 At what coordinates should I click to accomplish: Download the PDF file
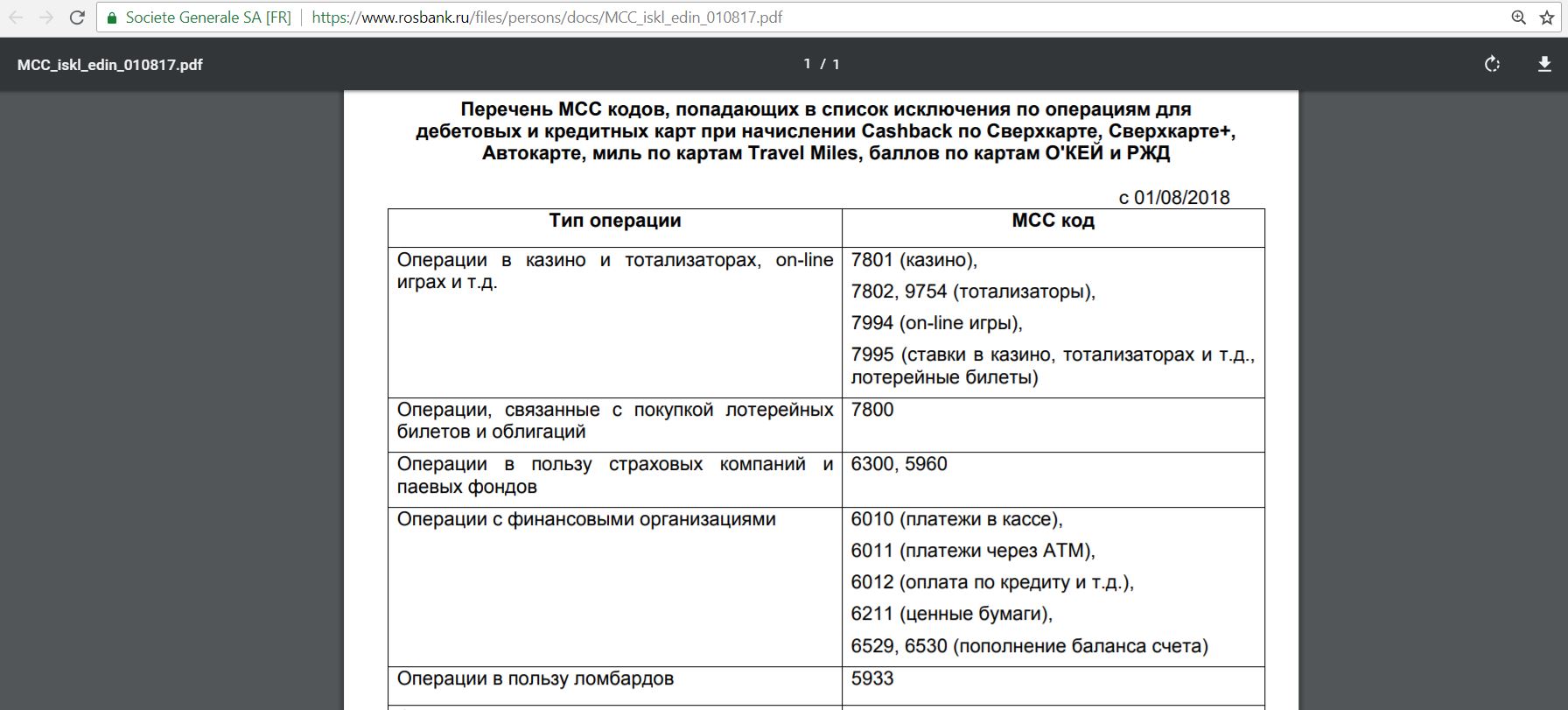(x=1544, y=64)
